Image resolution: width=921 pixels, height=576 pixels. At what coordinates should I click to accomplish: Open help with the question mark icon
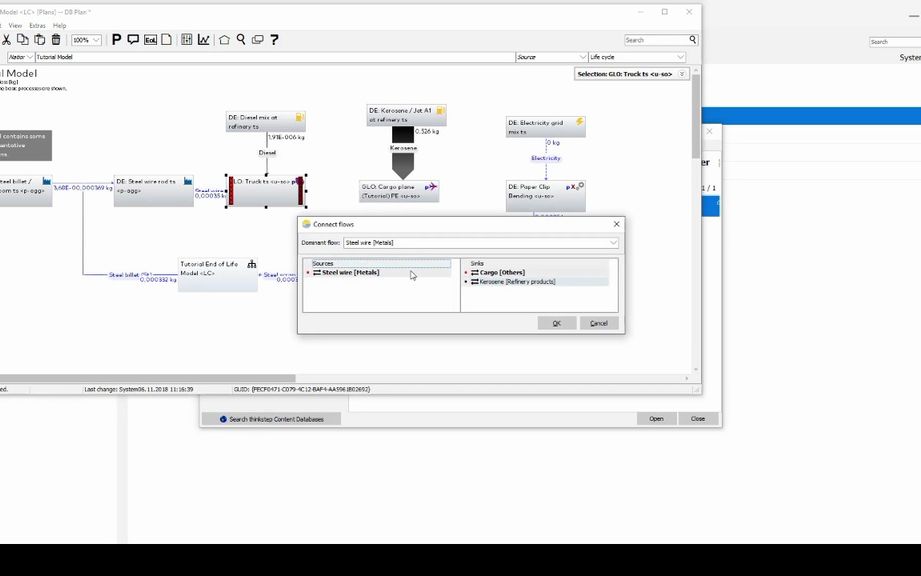pos(274,39)
